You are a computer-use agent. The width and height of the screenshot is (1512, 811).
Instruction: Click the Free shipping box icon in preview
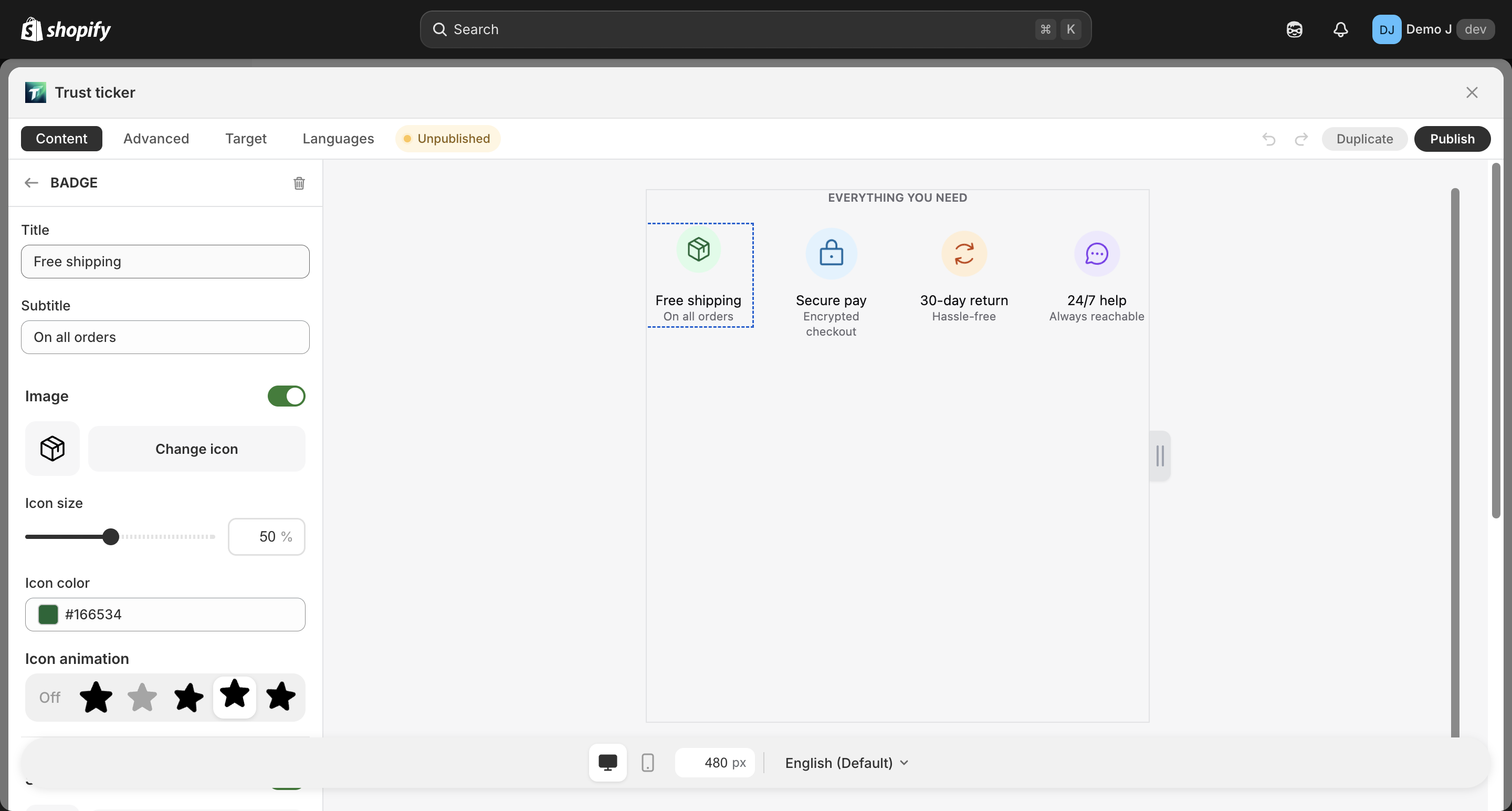pos(698,249)
